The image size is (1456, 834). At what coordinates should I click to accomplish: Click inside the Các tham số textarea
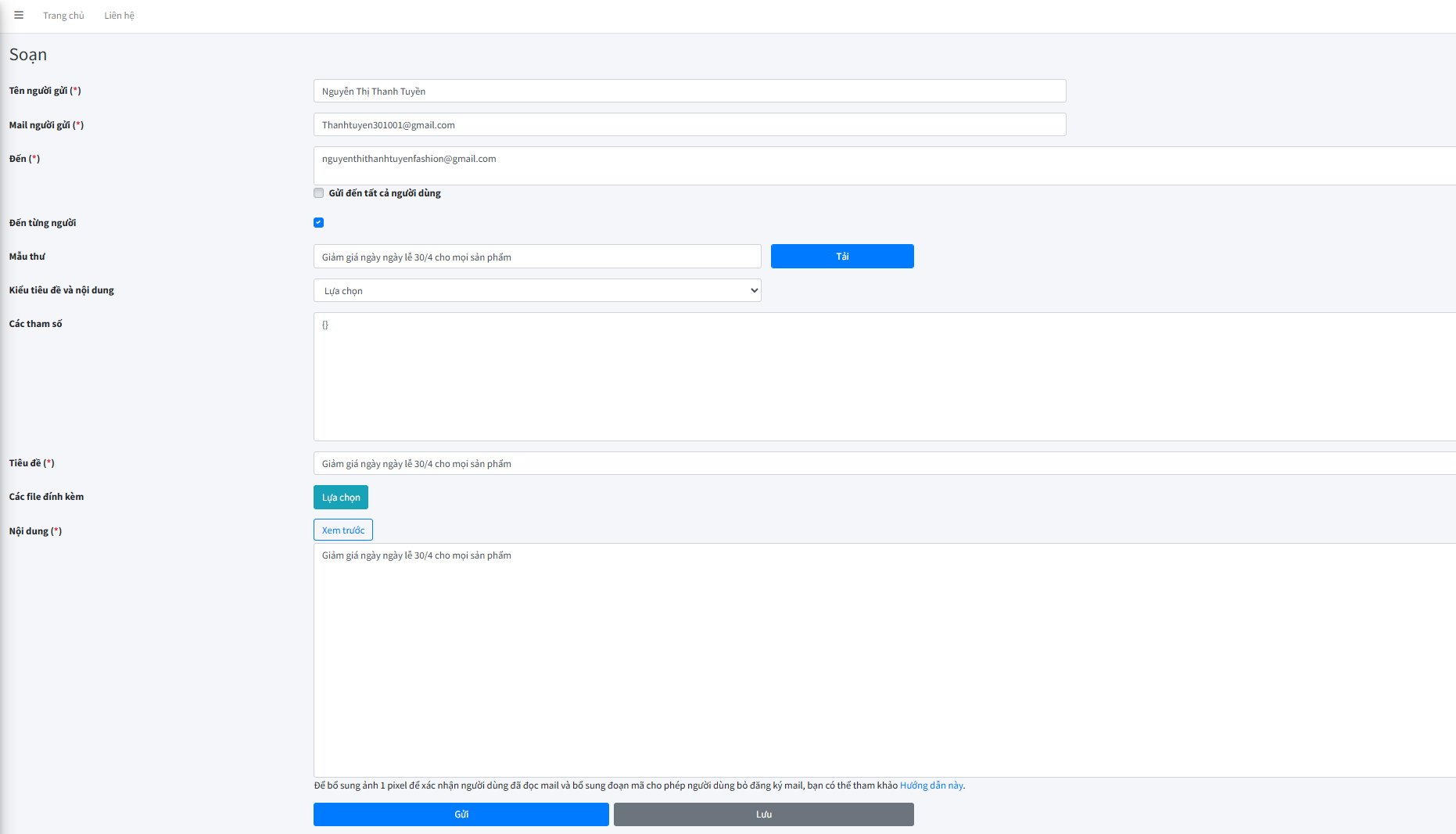click(884, 376)
